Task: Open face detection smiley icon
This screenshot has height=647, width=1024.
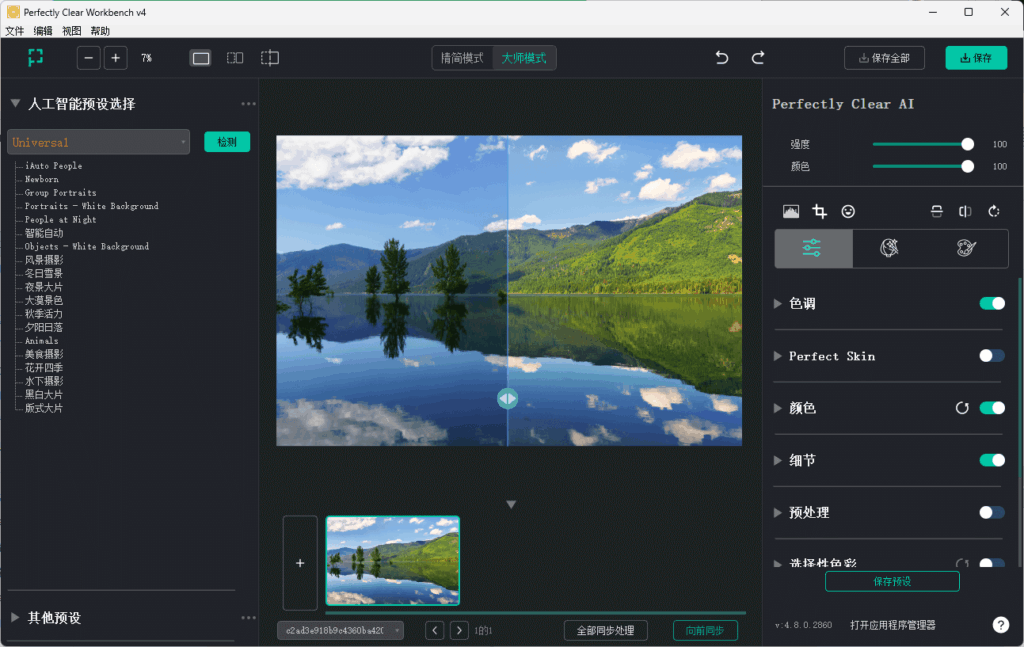Action: (847, 211)
